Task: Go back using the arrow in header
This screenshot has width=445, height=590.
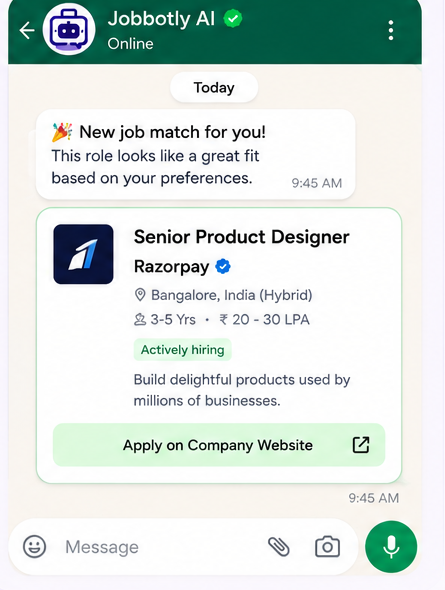Action: click(27, 30)
